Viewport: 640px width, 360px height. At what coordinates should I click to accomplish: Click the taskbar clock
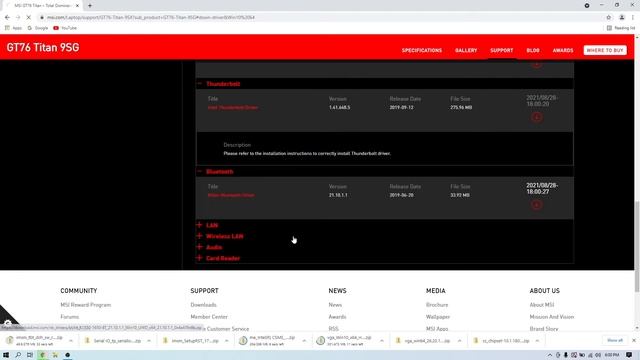click(x=612, y=355)
